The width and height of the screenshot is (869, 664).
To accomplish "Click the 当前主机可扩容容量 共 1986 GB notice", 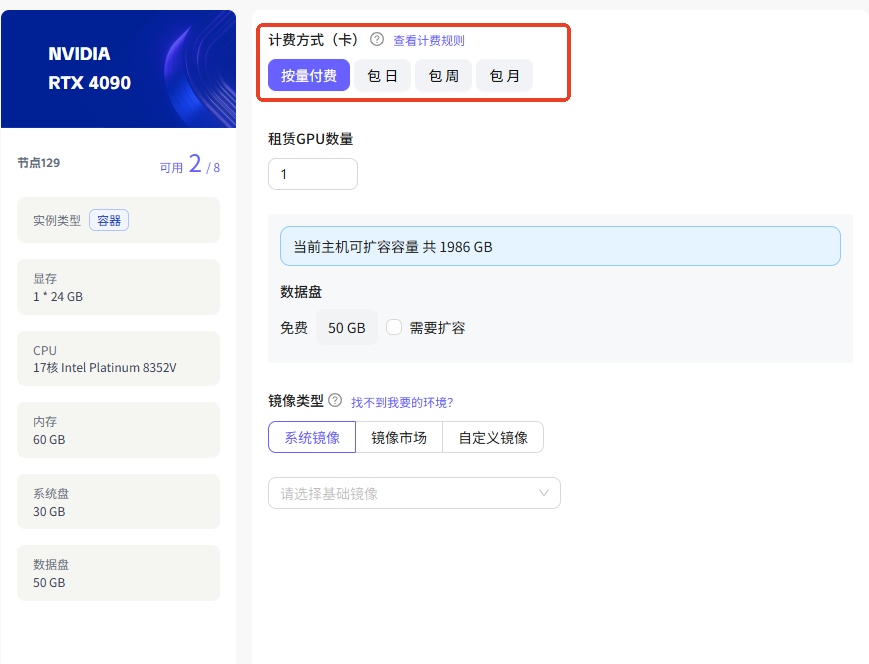I will (560, 246).
